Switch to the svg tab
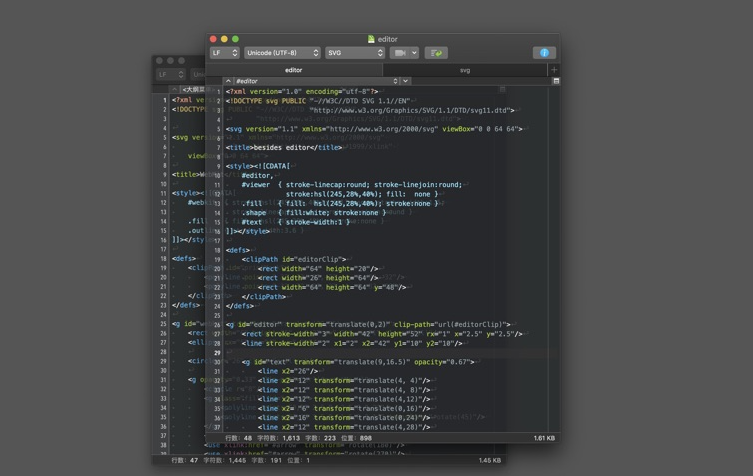Image resolution: width=753 pixels, height=476 pixels. pos(464,70)
